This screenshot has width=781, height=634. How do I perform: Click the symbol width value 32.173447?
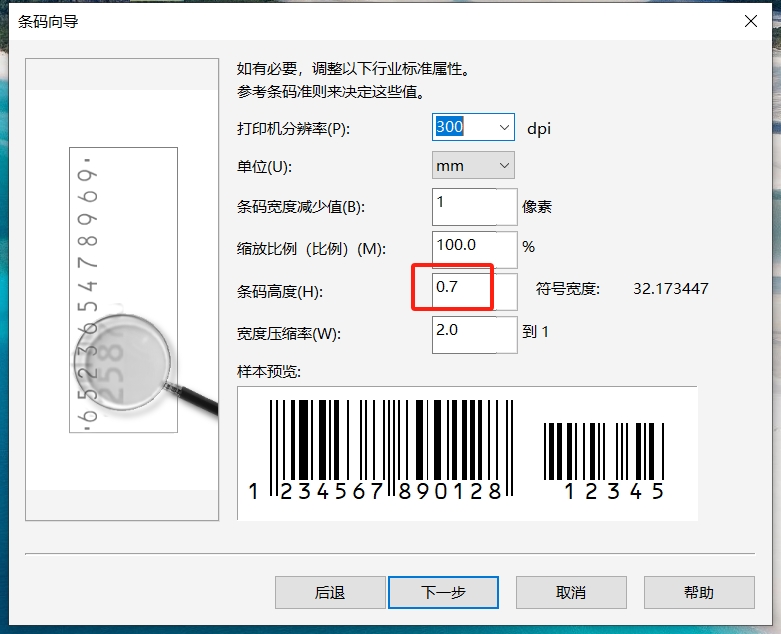pos(670,289)
